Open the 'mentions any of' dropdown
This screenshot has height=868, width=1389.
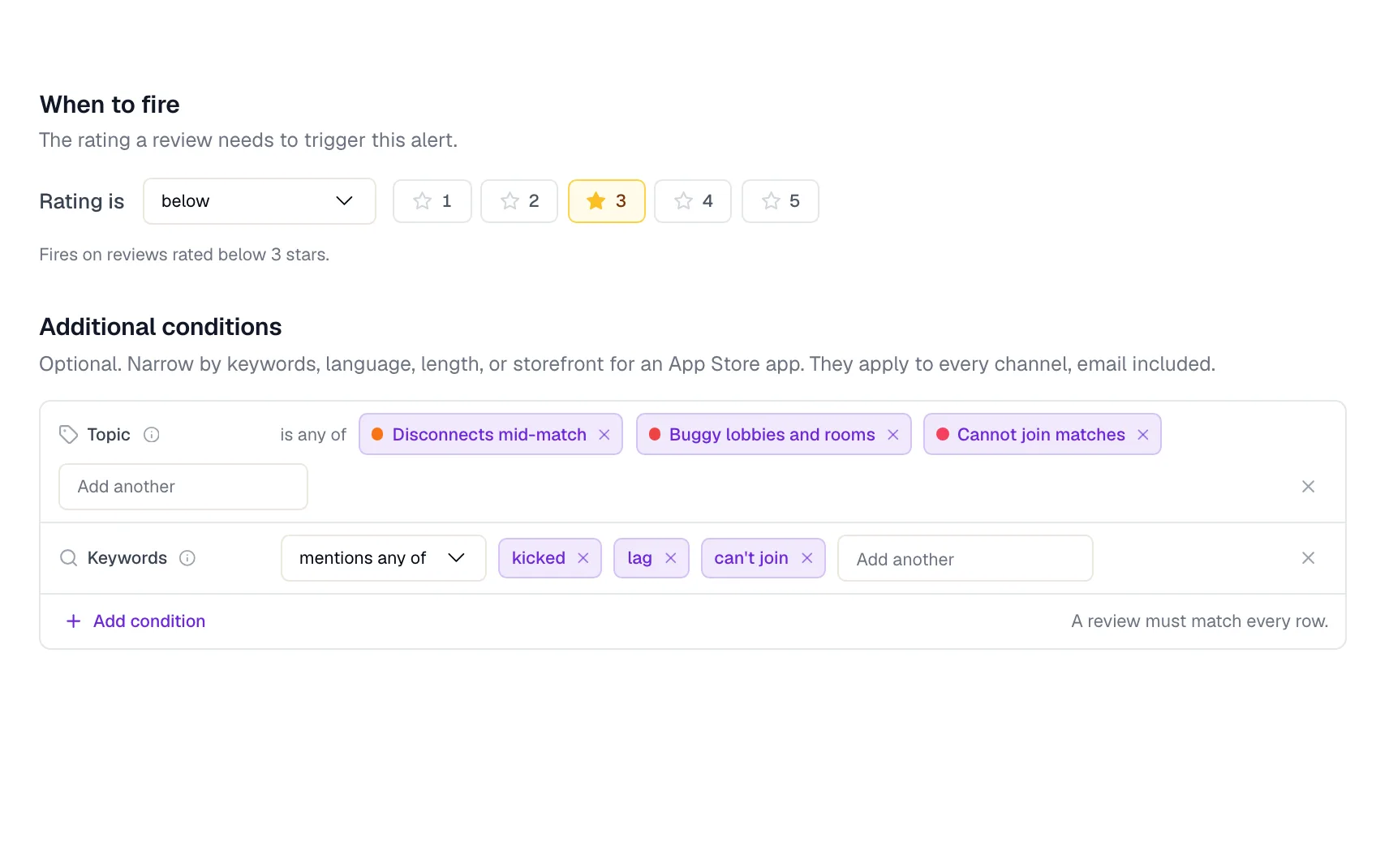(x=384, y=558)
